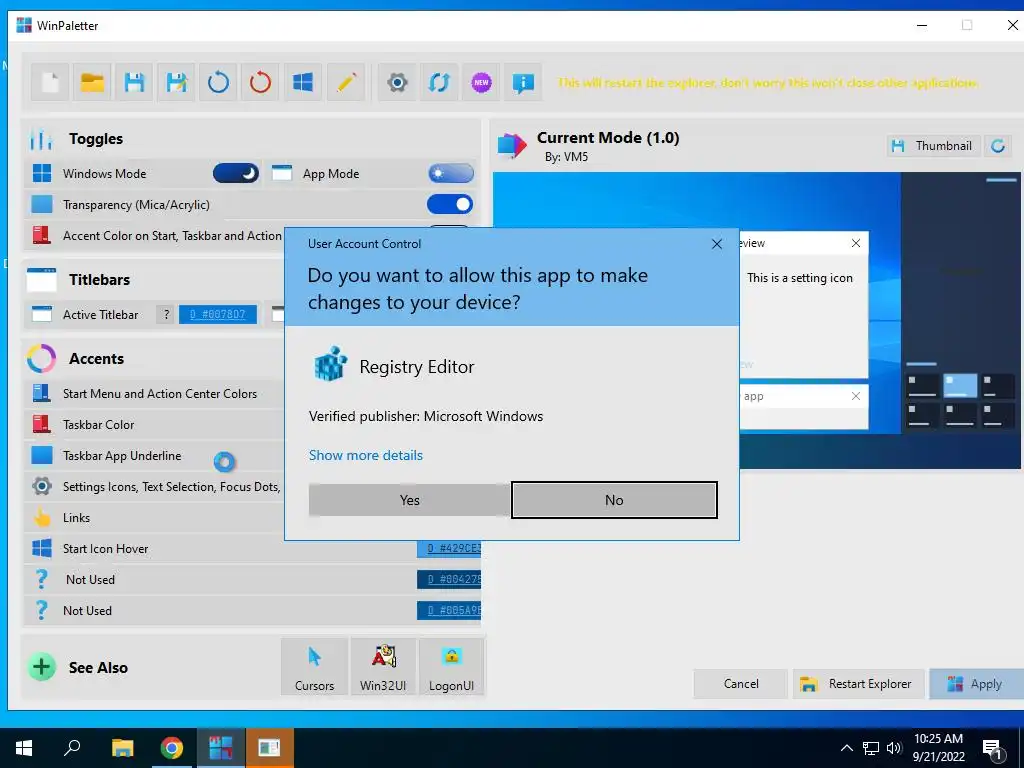Screen dimensions: 1024x768
Task: Close the User Account Control dialog
Action: point(716,244)
